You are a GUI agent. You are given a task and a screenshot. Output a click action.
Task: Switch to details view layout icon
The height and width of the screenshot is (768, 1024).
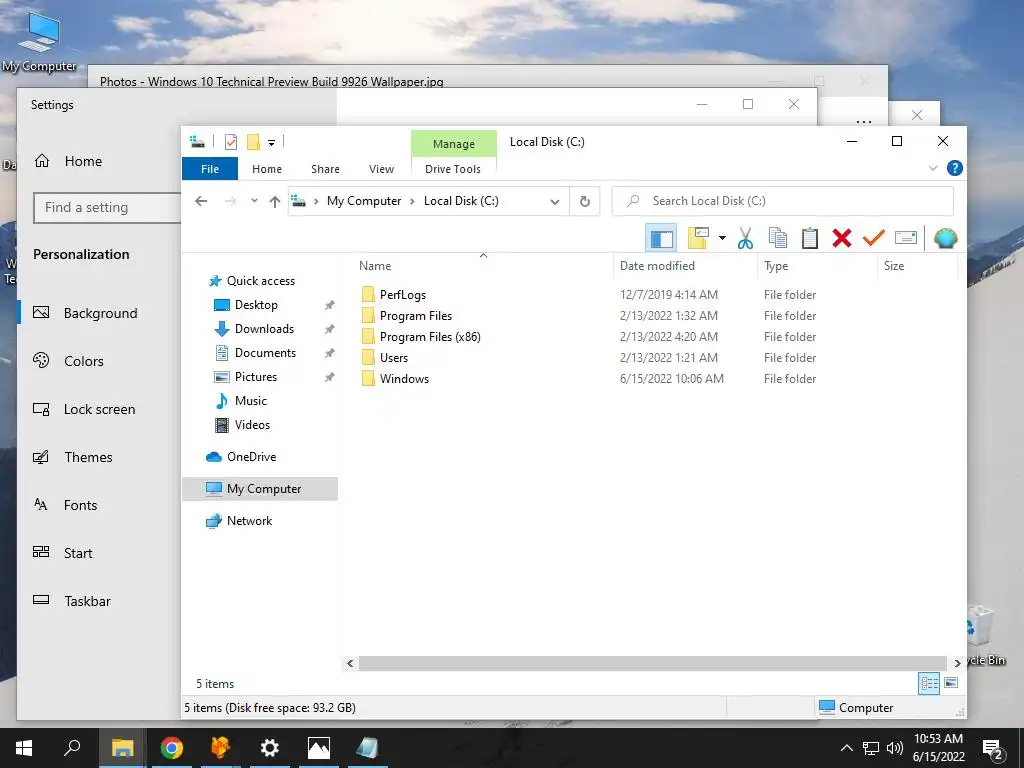[929, 684]
